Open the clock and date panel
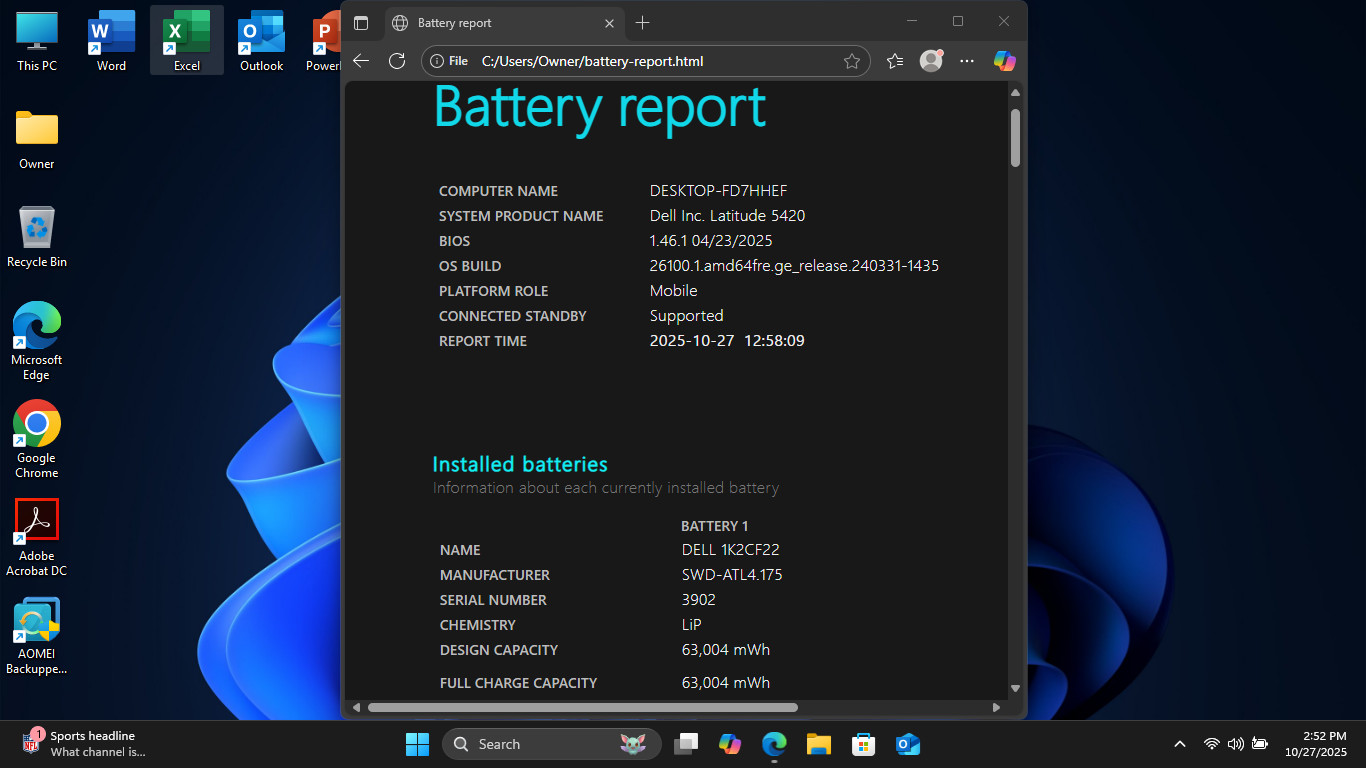The image size is (1366, 768). (1317, 744)
